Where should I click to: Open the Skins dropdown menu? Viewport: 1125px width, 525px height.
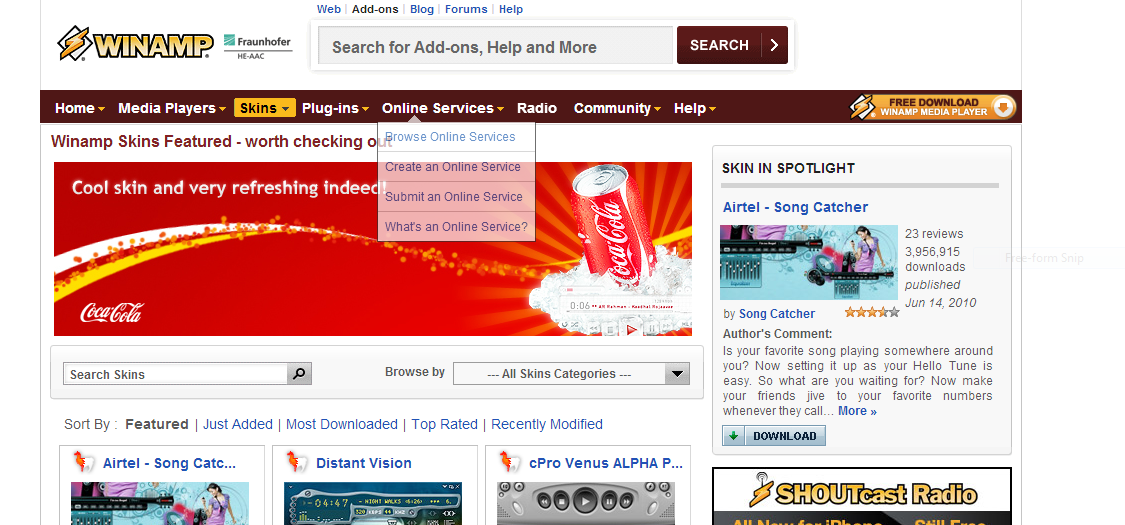[265, 108]
